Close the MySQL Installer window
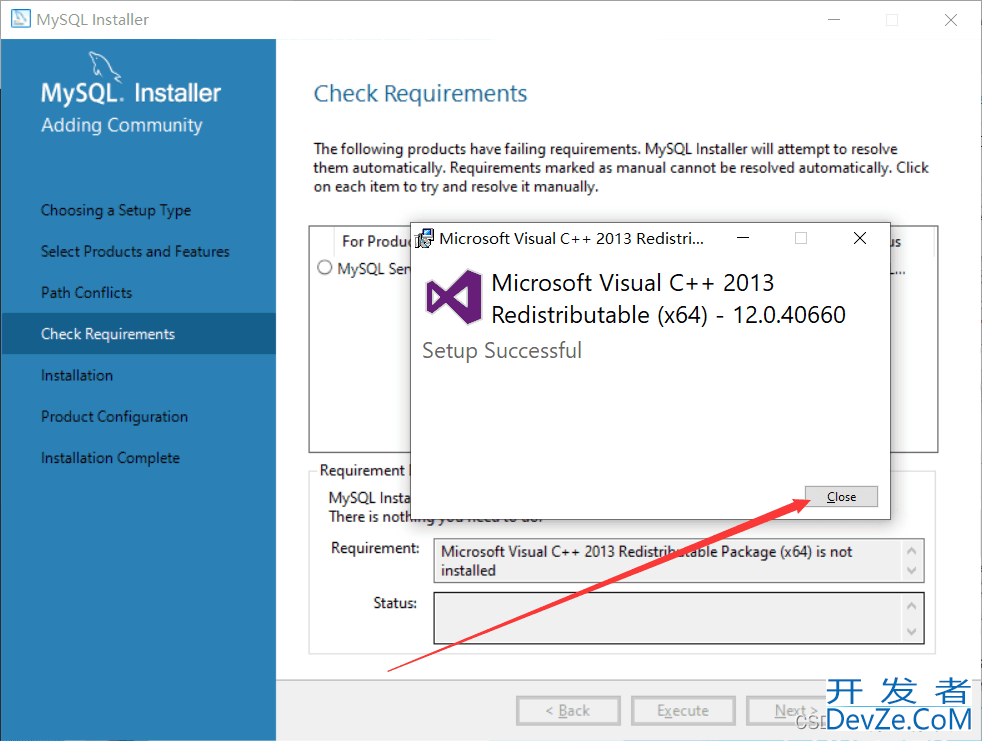 (951, 20)
